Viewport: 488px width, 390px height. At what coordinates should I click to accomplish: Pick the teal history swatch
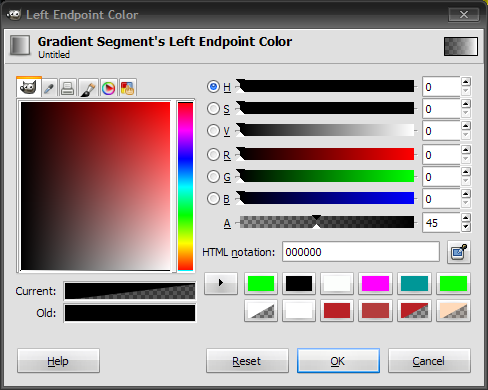(x=414, y=284)
